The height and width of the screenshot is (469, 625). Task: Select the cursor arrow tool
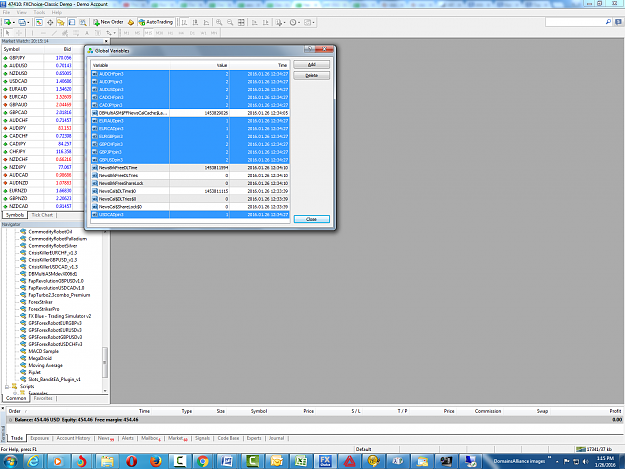pyautogui.click(x=8, y=33)
